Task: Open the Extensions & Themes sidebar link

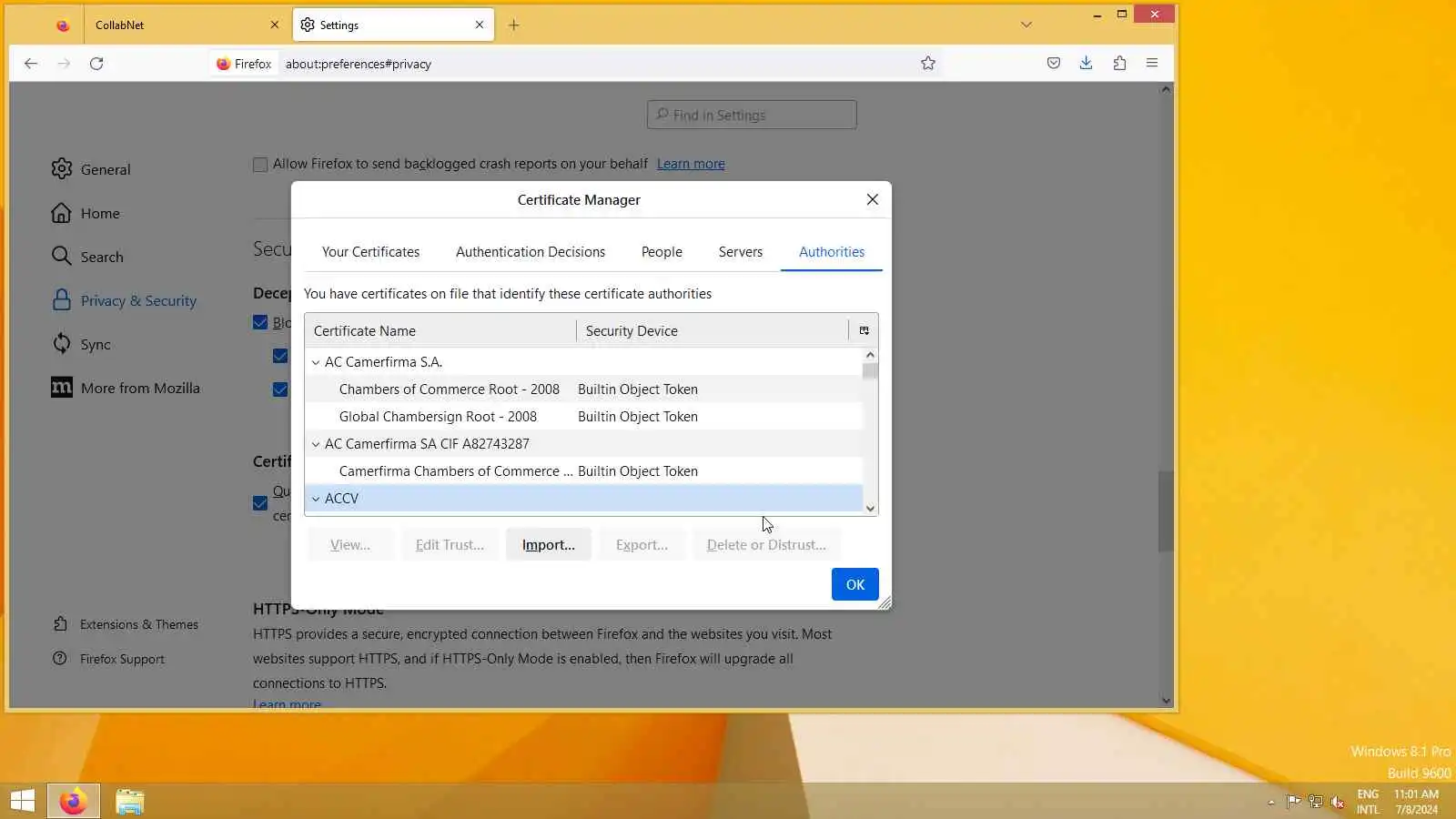Action: (126, 624)
